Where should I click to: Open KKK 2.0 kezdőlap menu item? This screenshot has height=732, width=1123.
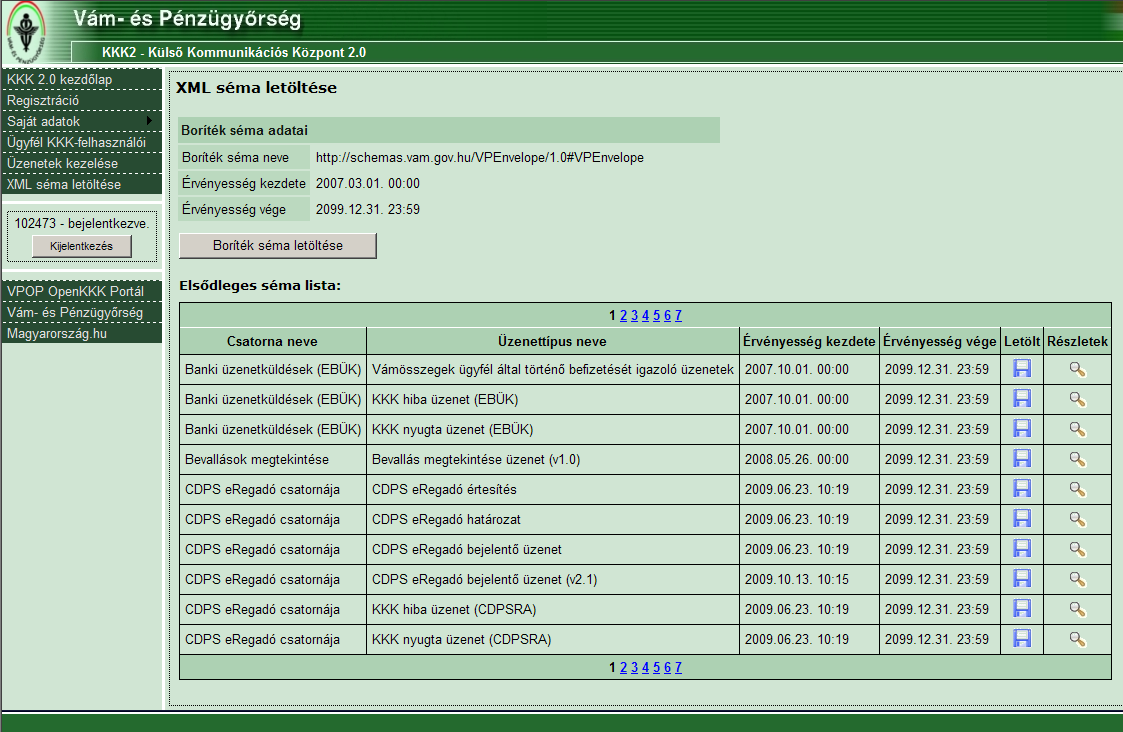click(82, 80)
